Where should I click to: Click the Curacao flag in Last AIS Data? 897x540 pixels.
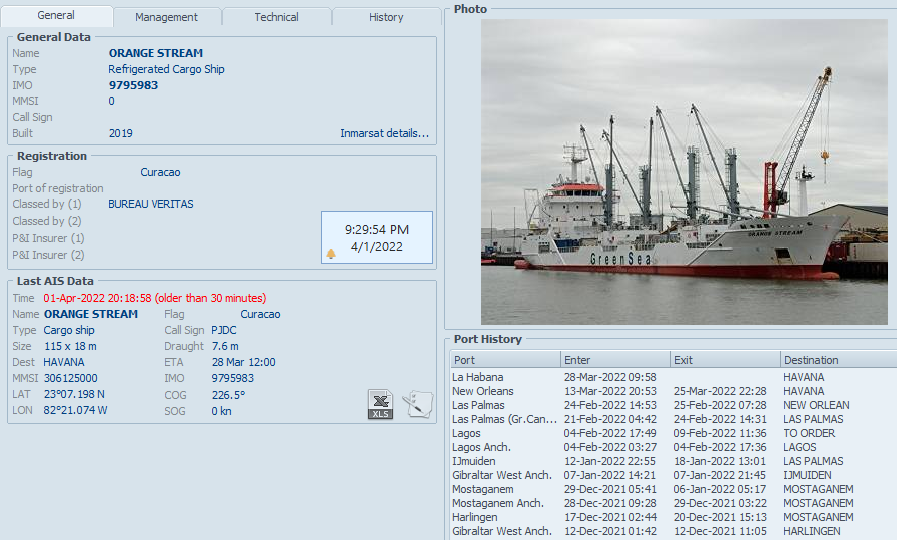tap(260, 314)
